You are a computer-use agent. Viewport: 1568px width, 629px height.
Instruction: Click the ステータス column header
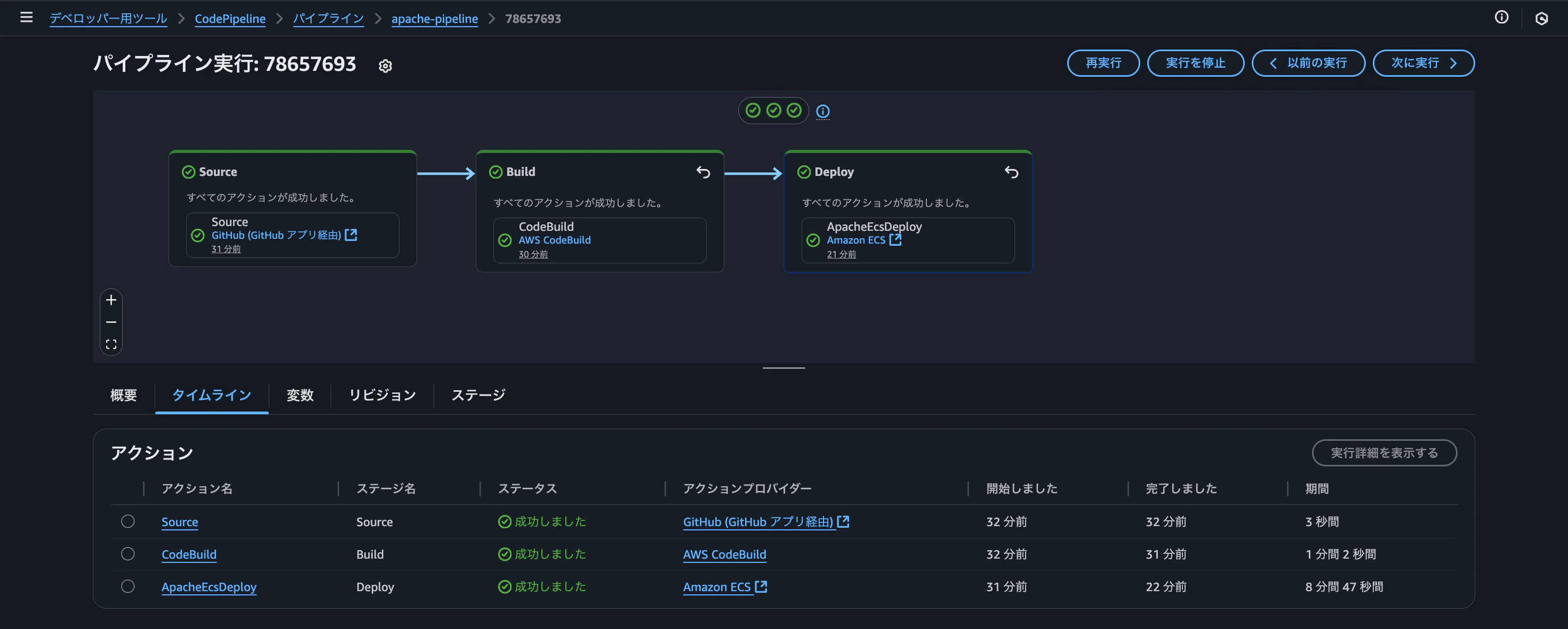[x=528, y=488]
